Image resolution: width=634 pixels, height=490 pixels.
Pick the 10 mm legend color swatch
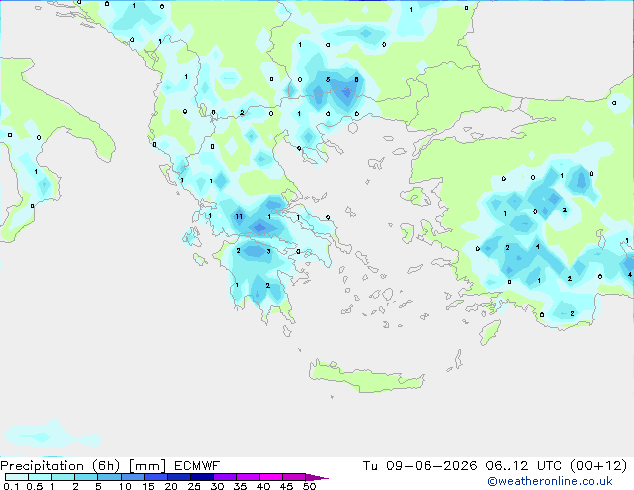click(132, 477)
